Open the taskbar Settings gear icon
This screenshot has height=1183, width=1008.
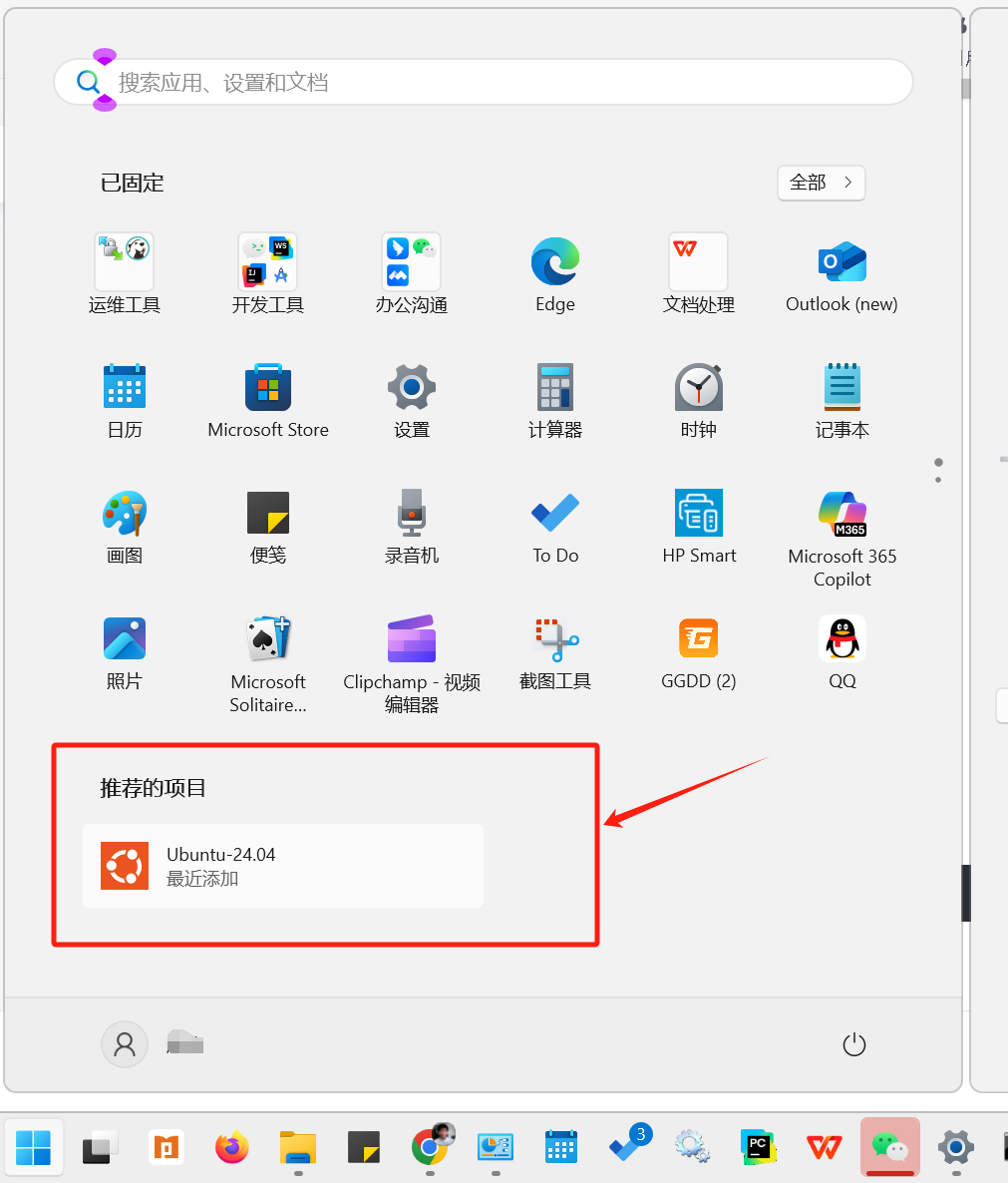[x=956, y=1147]
